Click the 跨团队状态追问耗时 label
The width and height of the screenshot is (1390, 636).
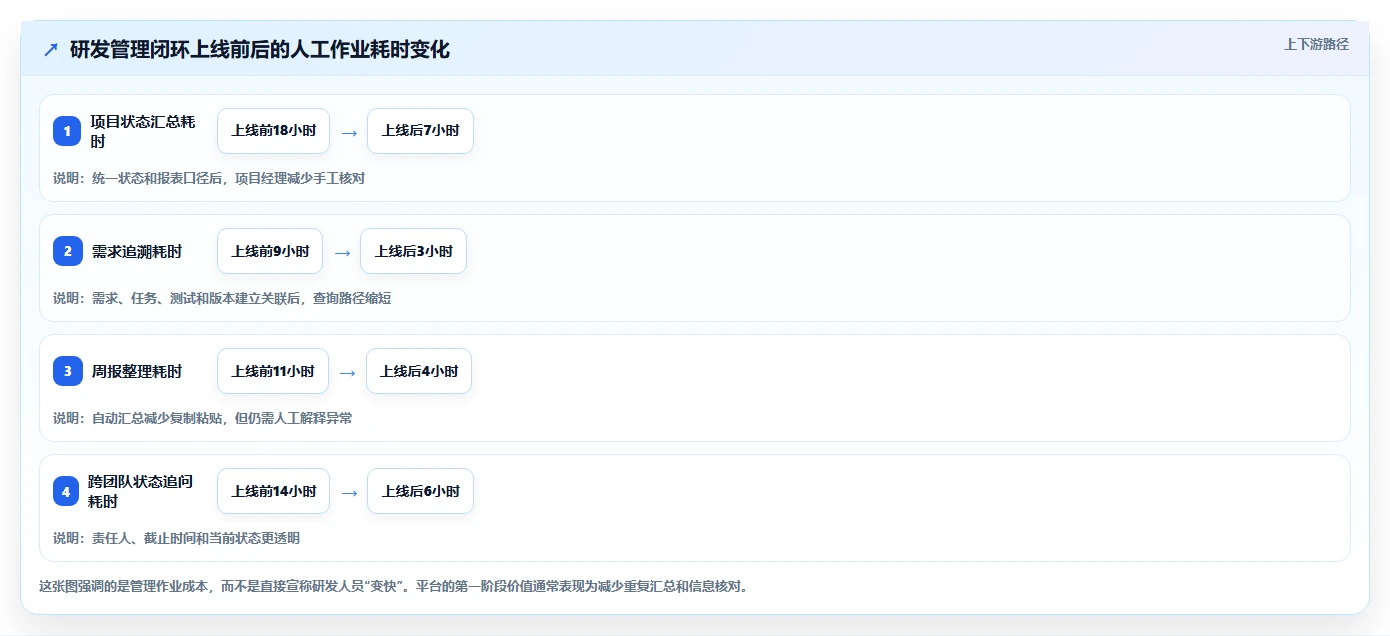coord(140,491)
